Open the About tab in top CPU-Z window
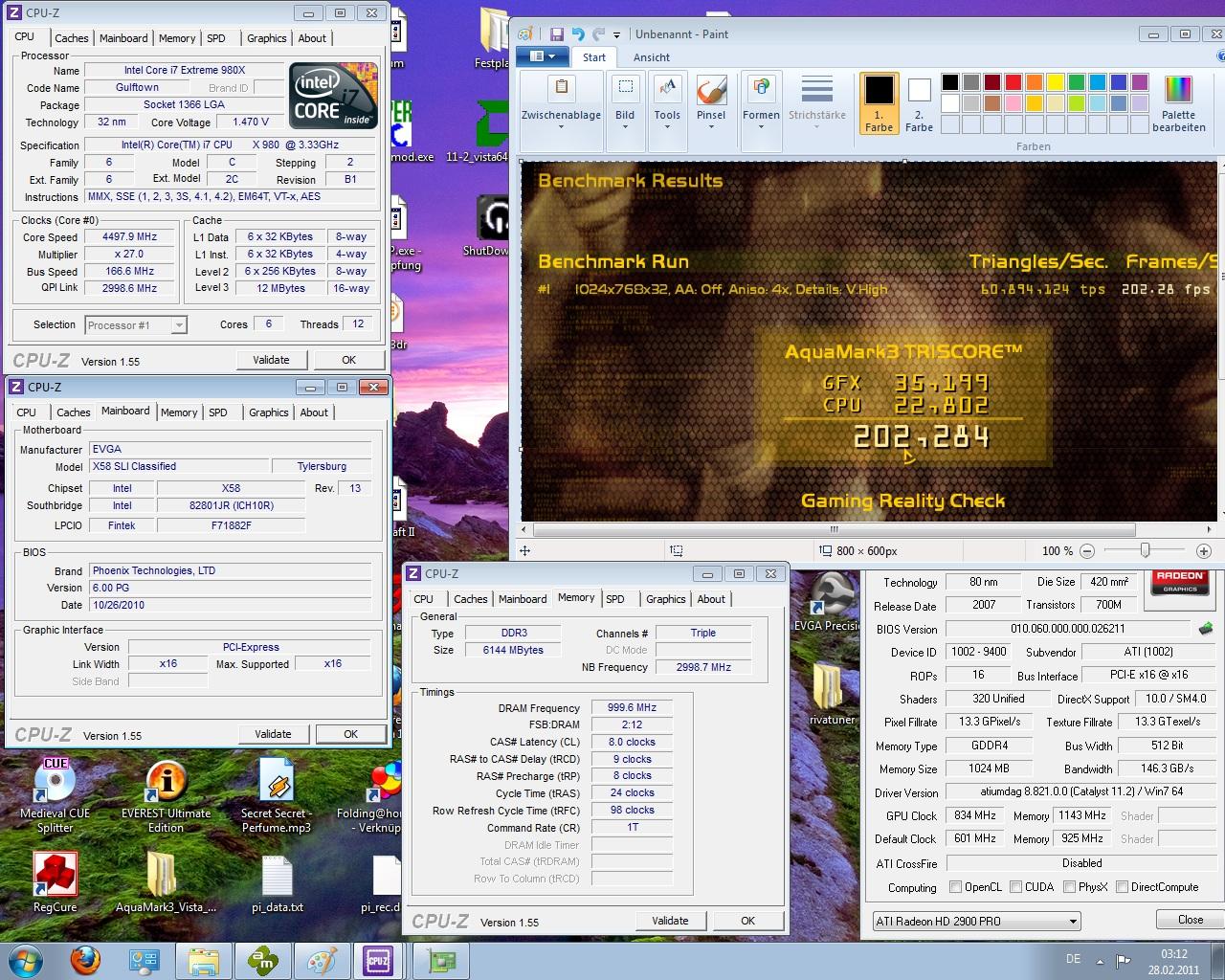This screenshot has height=980, width=1225. click(x=312, y=38)
